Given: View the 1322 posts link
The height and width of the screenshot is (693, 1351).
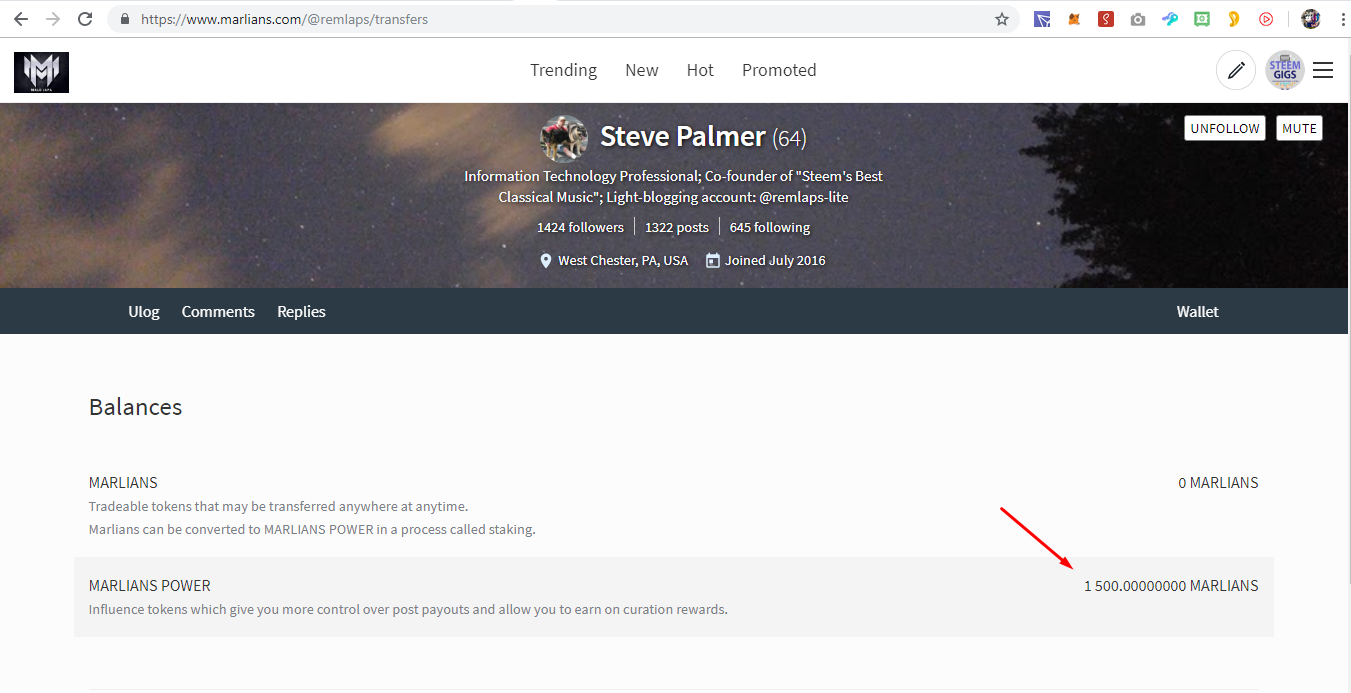Looking at the screenshot, I should coord(677,227).
